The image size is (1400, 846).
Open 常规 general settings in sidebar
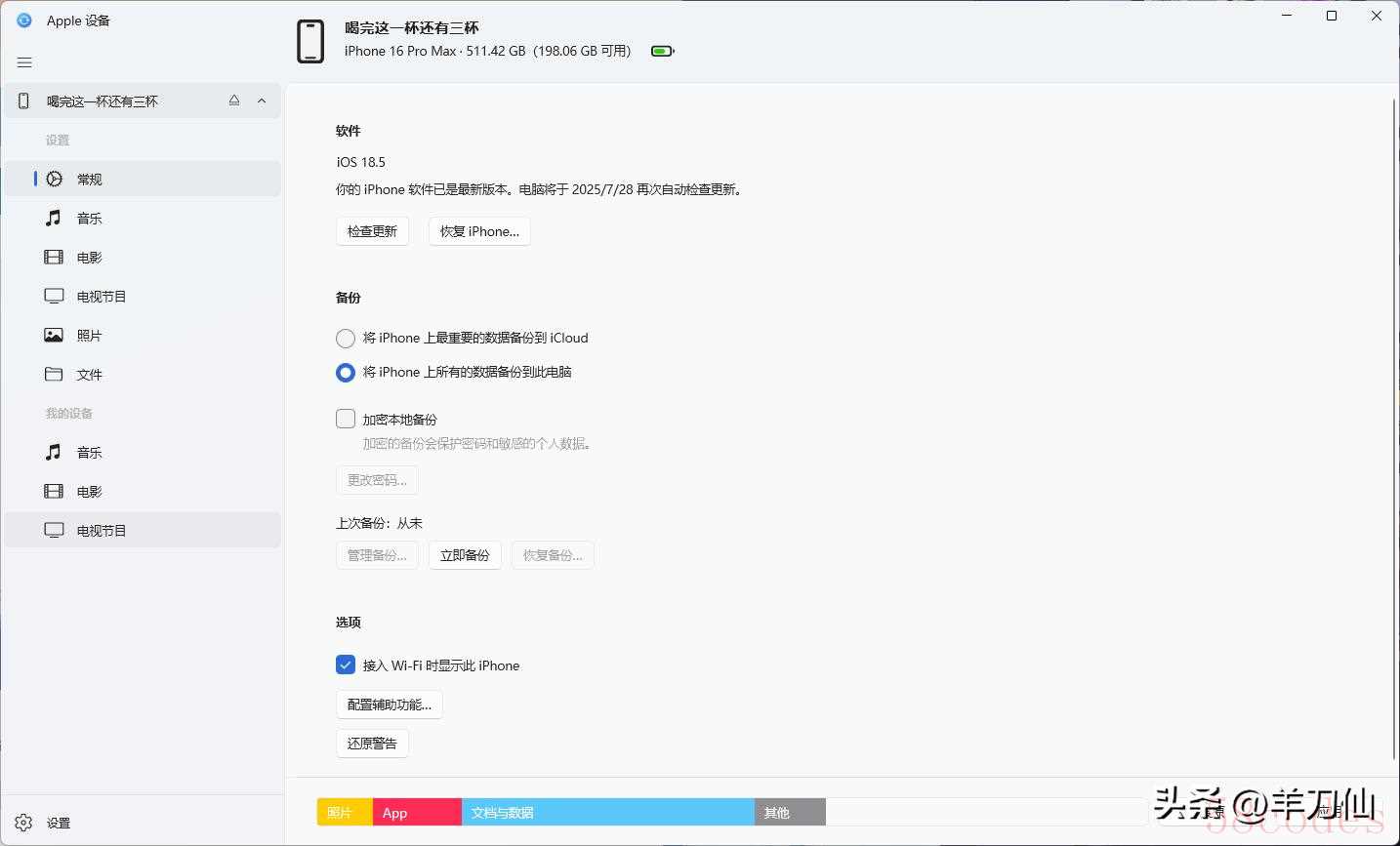pyautogui.click(x=143, y=179)
